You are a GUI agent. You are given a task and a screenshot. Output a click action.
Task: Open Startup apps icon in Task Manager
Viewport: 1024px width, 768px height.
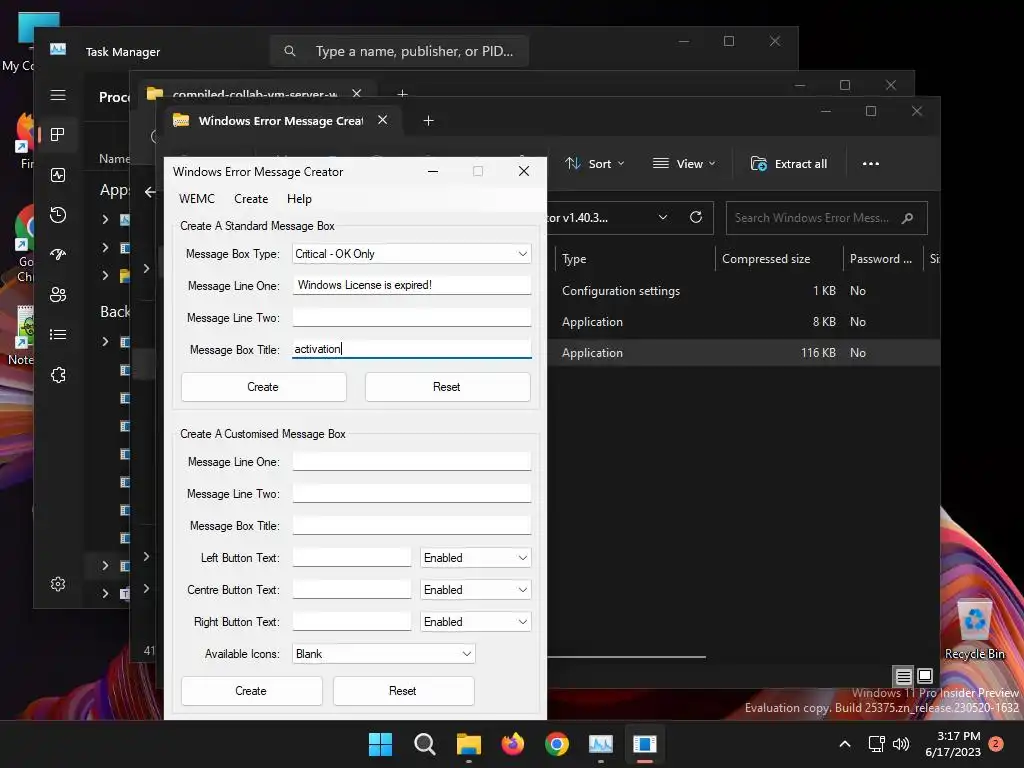tap(58, 255)
